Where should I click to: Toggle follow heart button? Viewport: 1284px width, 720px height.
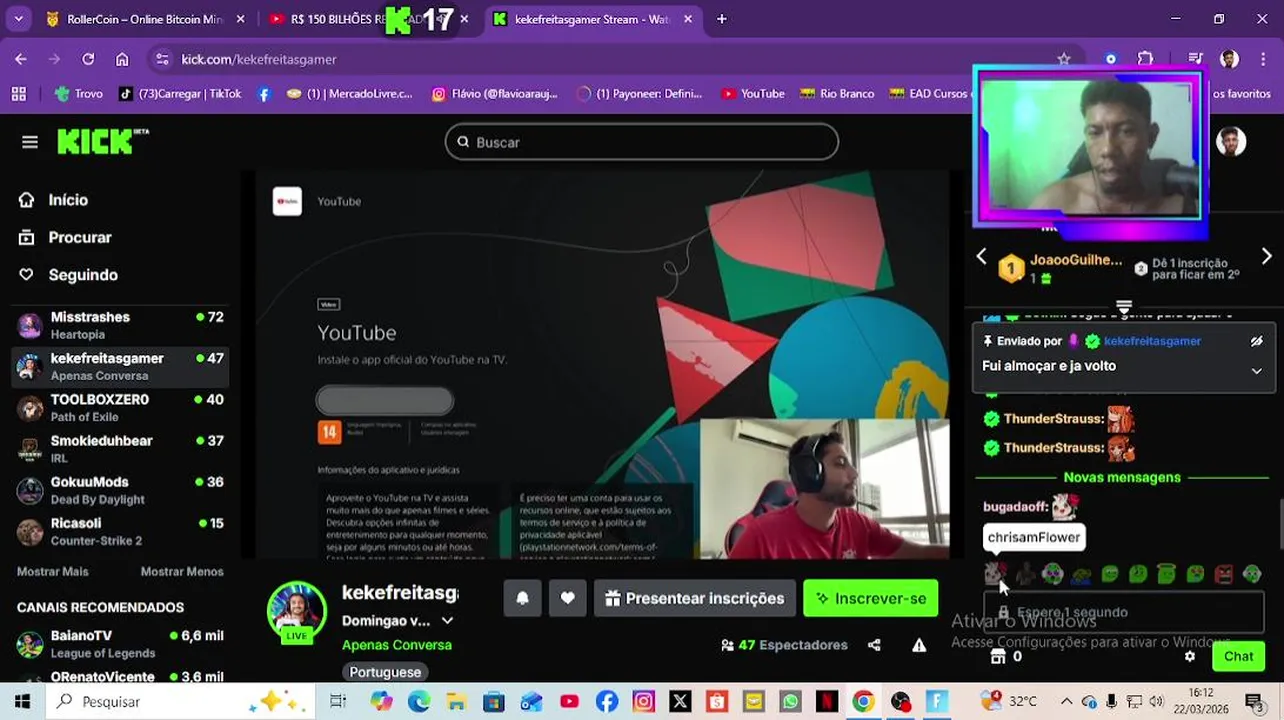click(x=567, y=598)
